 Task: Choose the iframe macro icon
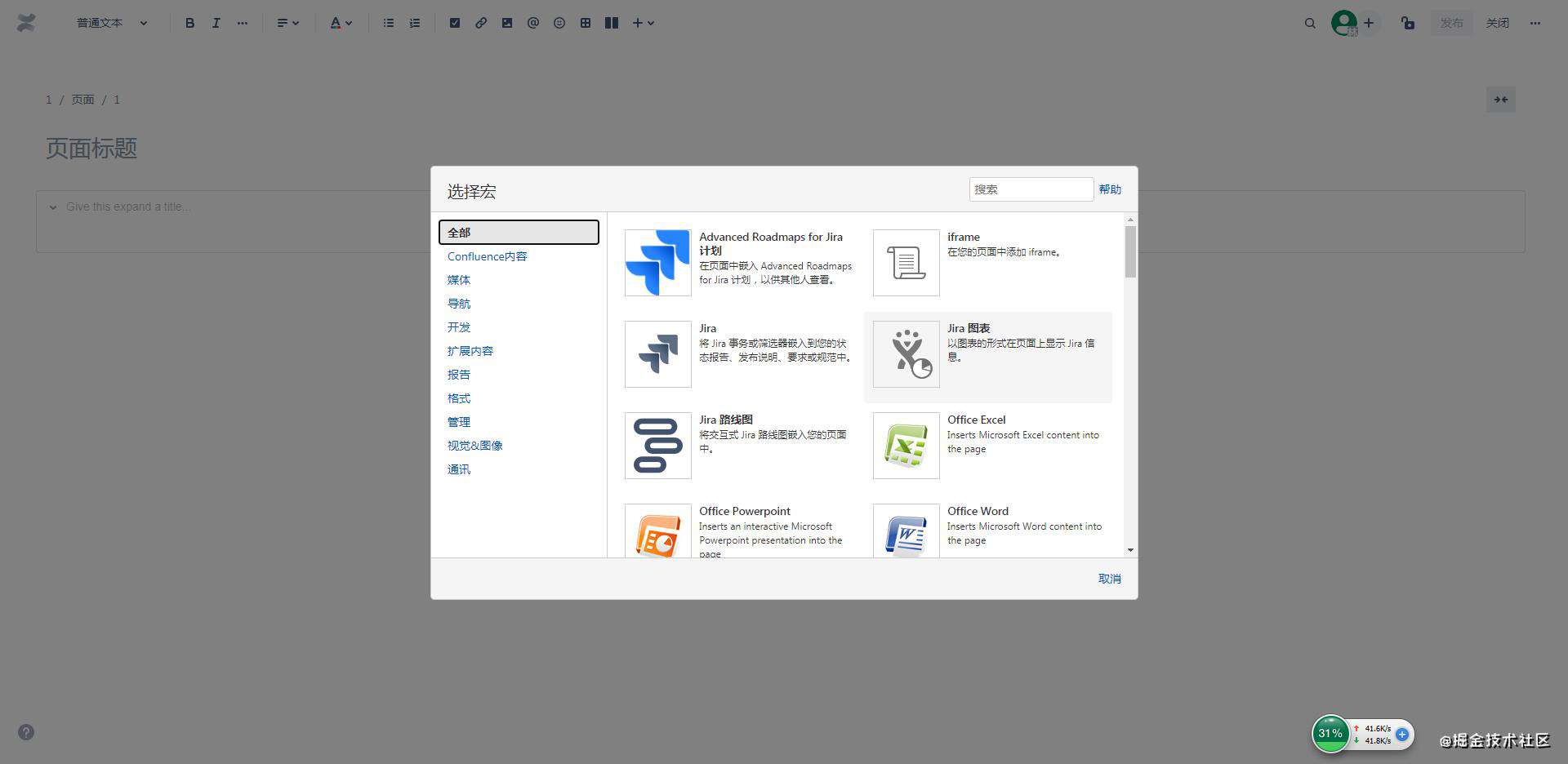click(x=906, y=263)
